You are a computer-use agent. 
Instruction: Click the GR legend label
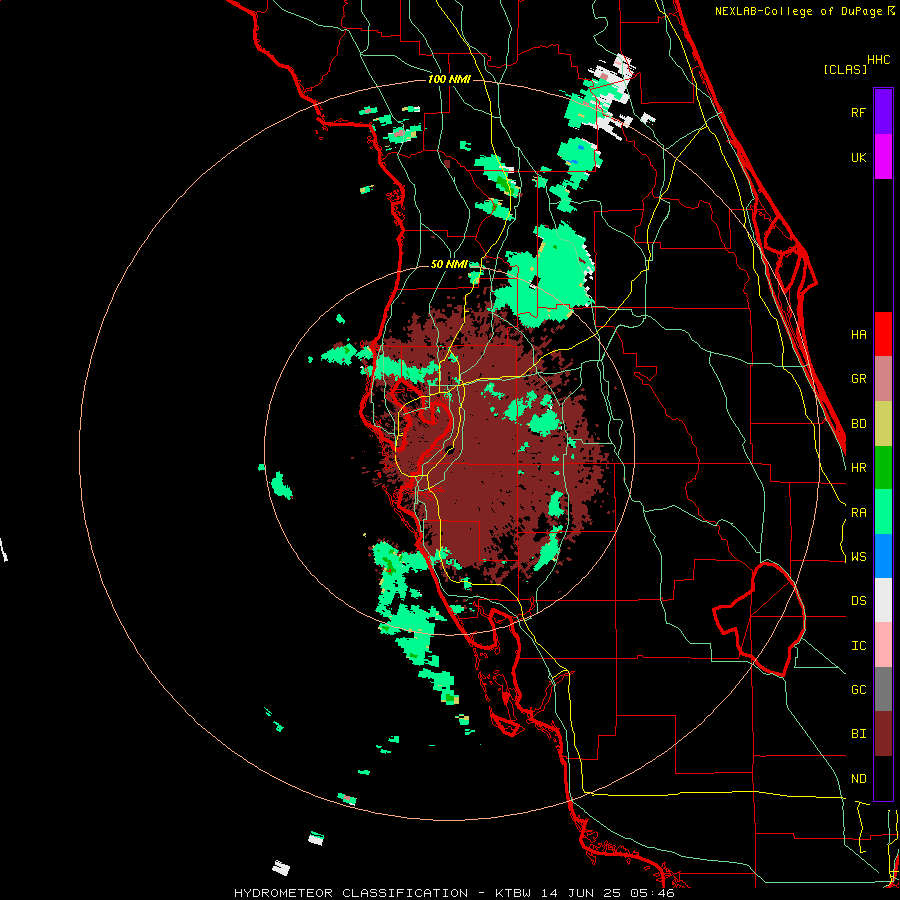pyautogui.click(x=859, y=379)
